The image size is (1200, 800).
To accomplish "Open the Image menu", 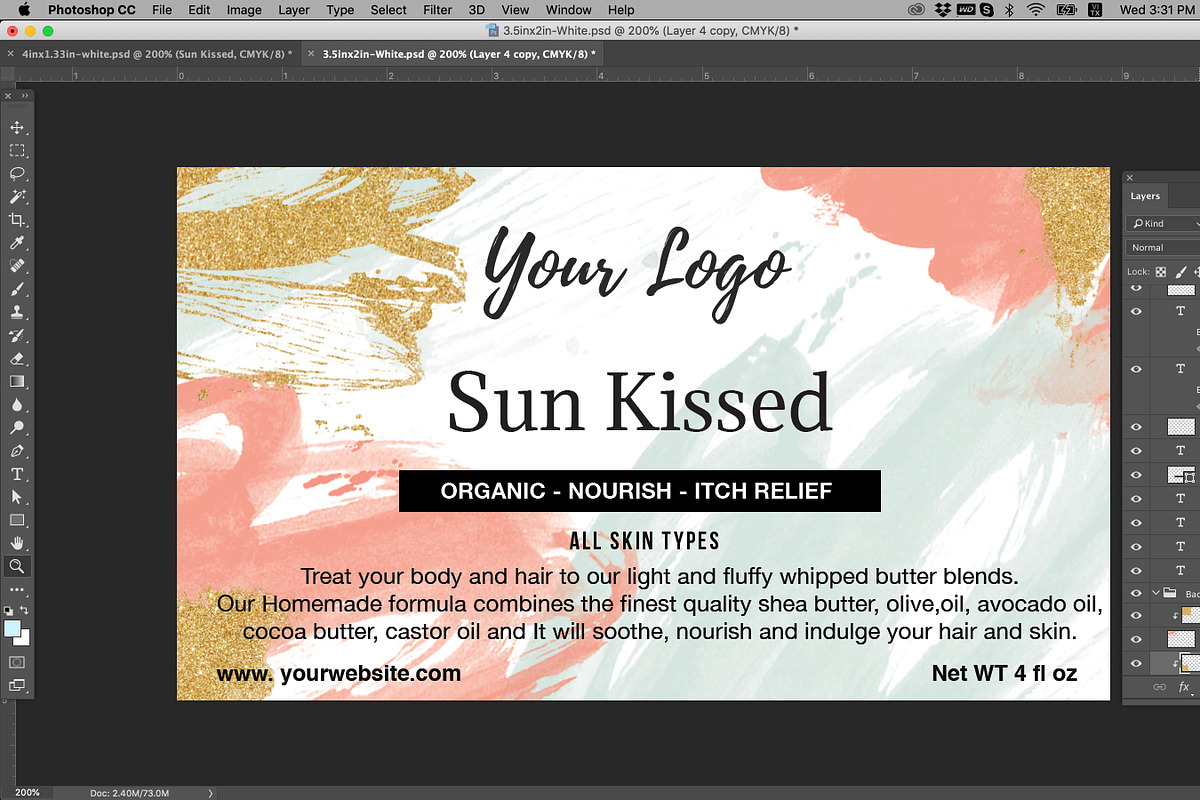I will click(x=244, y=10).
